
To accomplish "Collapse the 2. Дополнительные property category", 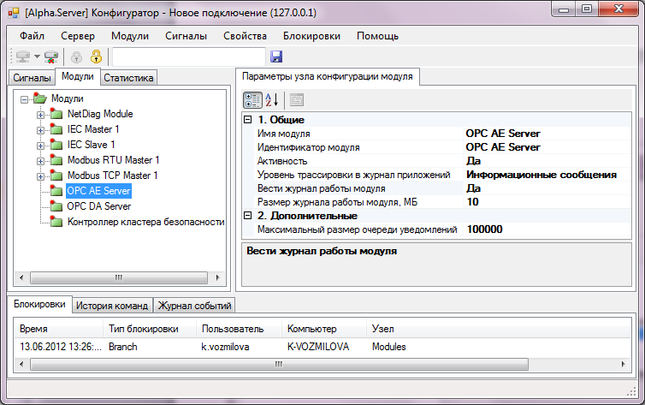I will point(248,215).
